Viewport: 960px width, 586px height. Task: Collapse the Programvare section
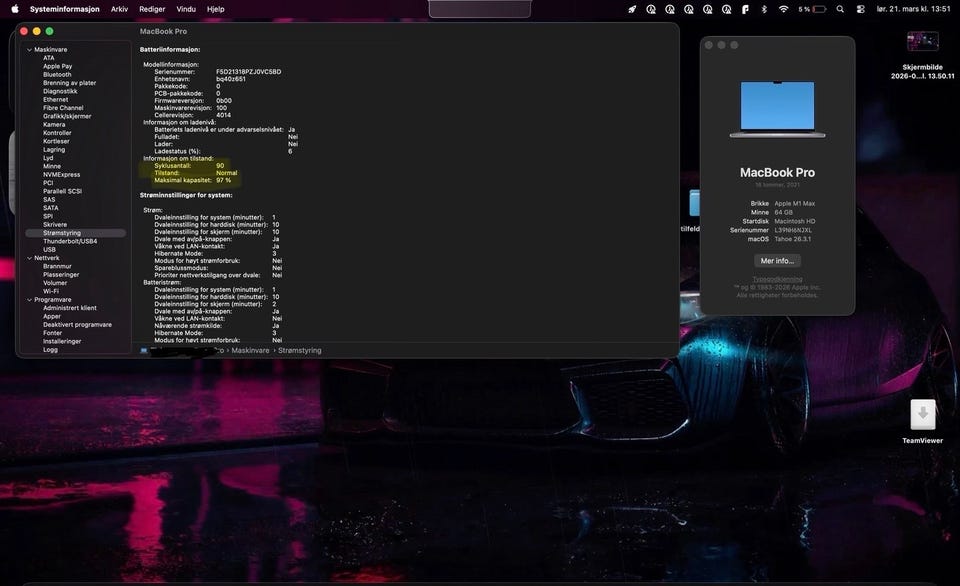click(29, 299)
